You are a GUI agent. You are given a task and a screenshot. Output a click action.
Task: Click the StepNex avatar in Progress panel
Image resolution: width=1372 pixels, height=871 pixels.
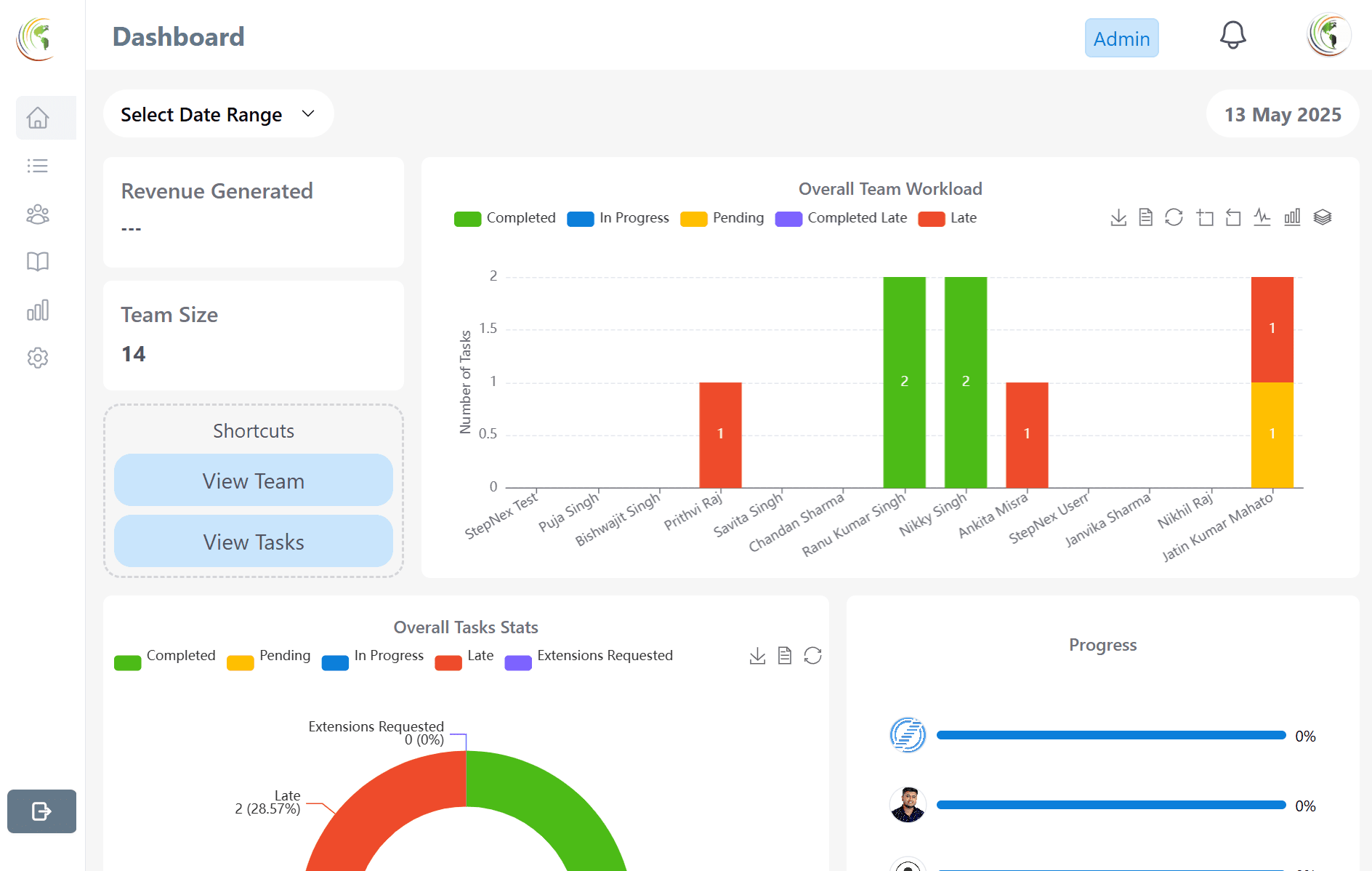click(908, 735)
